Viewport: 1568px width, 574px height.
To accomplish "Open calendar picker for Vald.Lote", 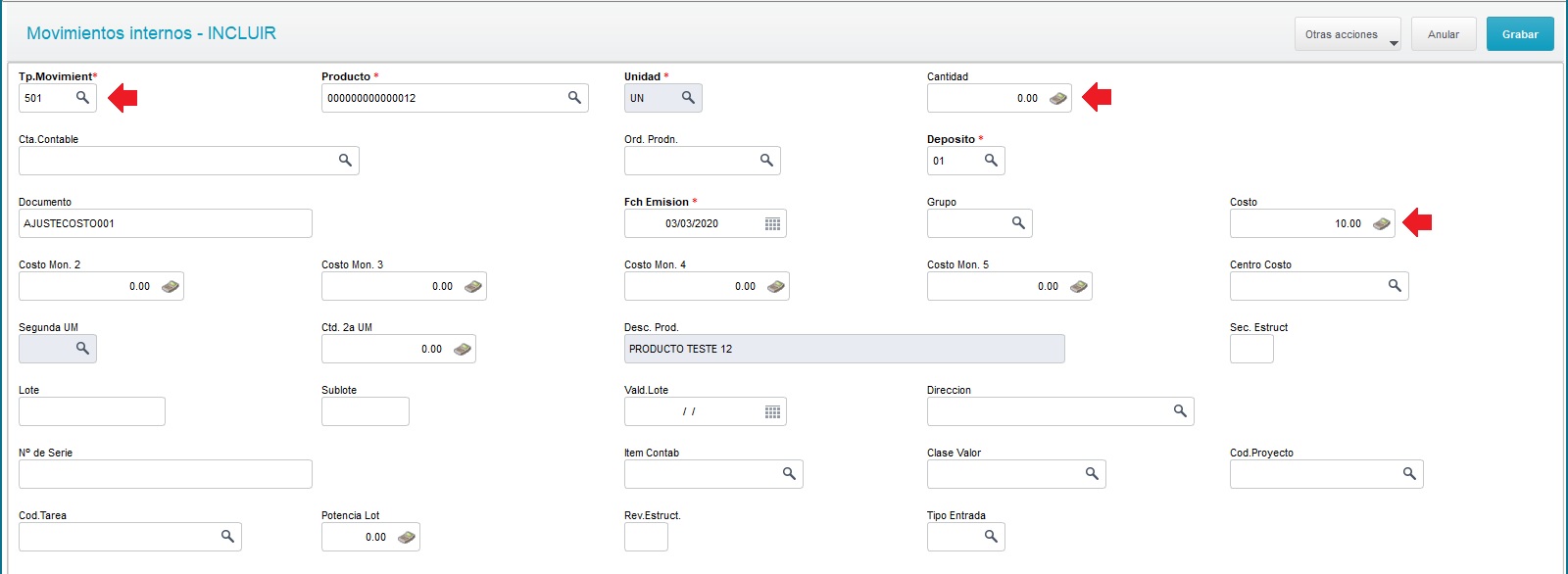I will pos(772,411).
